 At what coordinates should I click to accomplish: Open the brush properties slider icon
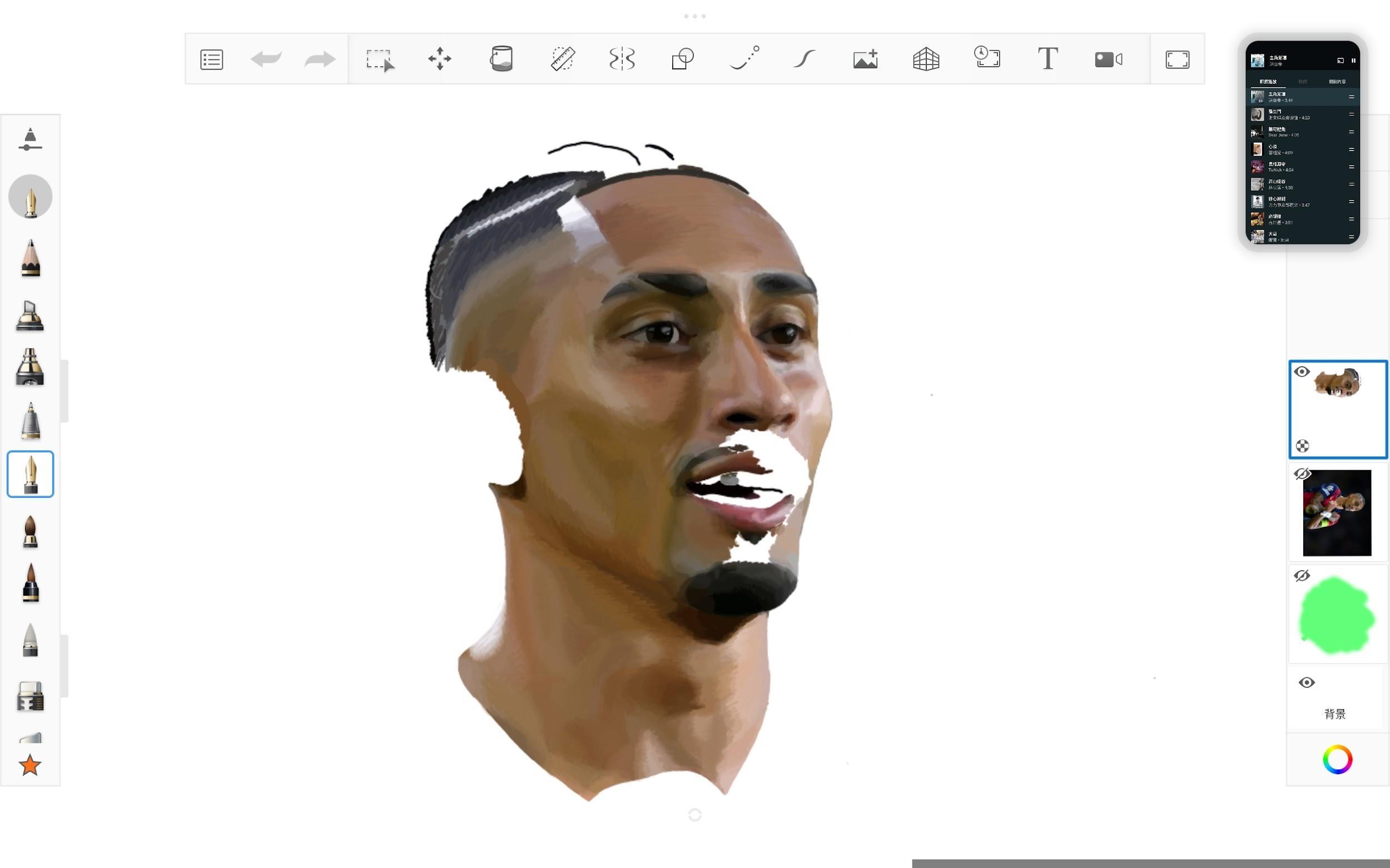30,139
